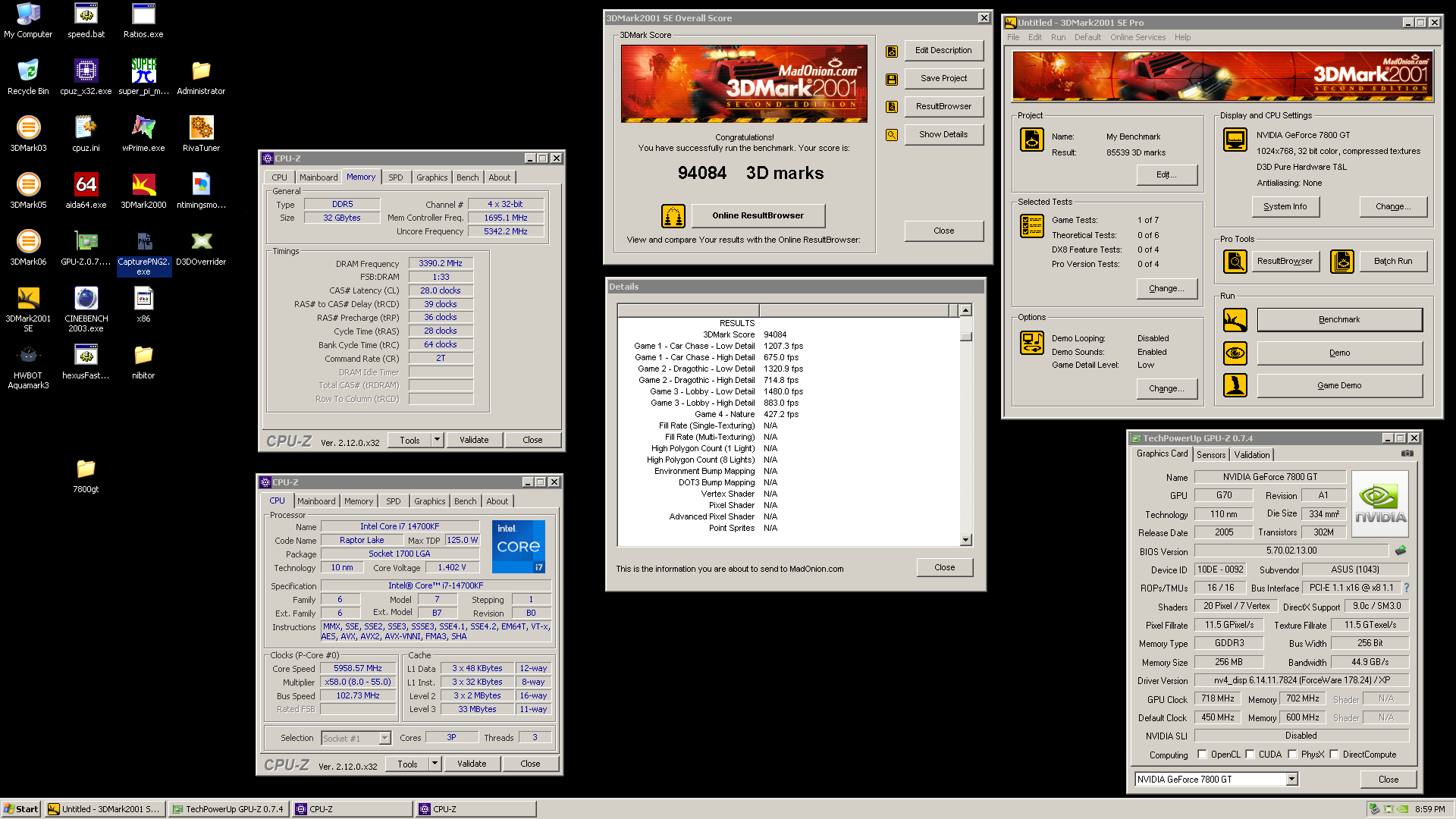Launch the super_pi_mod desktop icon
1456x819 pixels.
pyautogui.click(x=143, y=77)
